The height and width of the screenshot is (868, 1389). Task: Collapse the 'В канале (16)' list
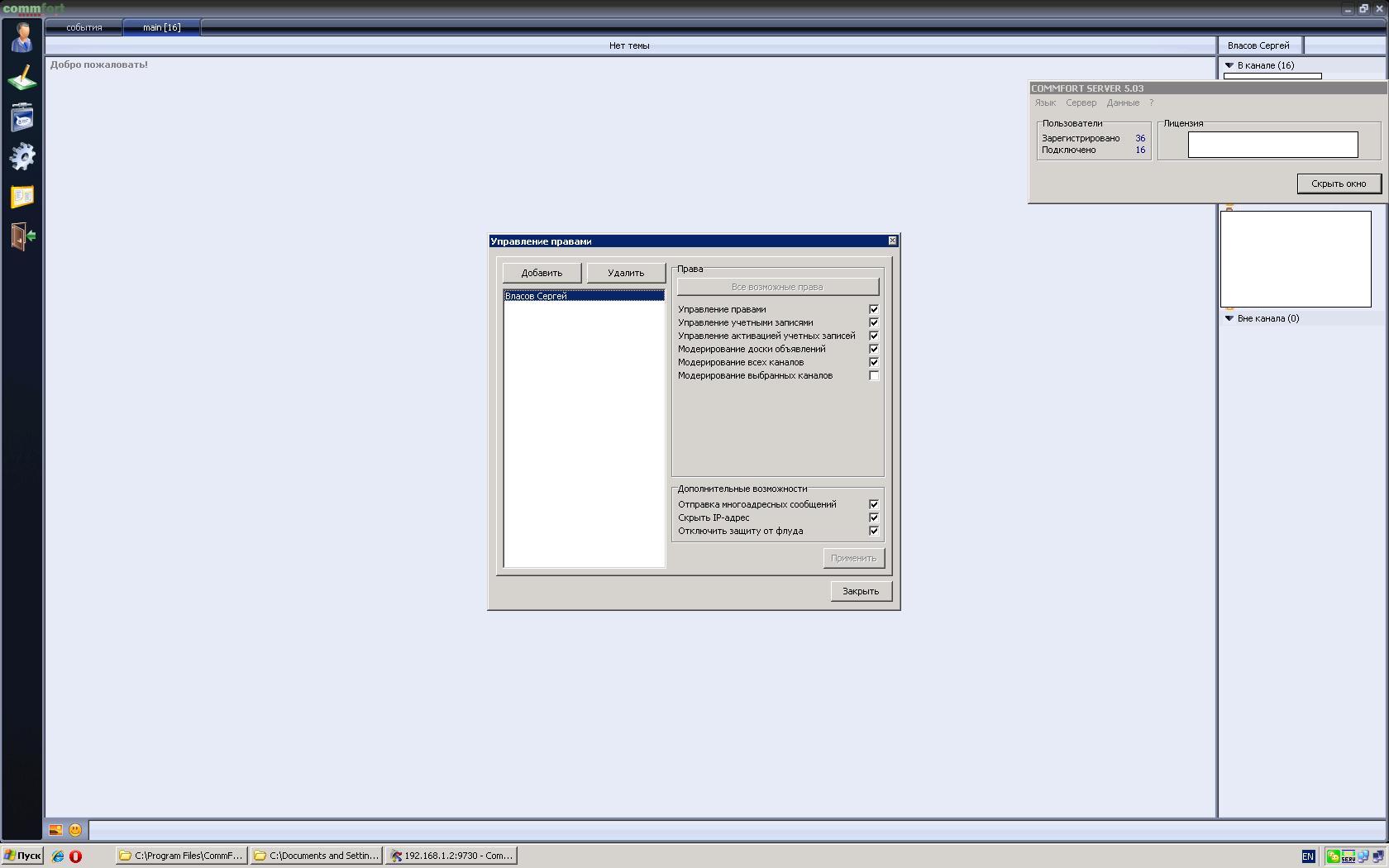pos(1229,65)
